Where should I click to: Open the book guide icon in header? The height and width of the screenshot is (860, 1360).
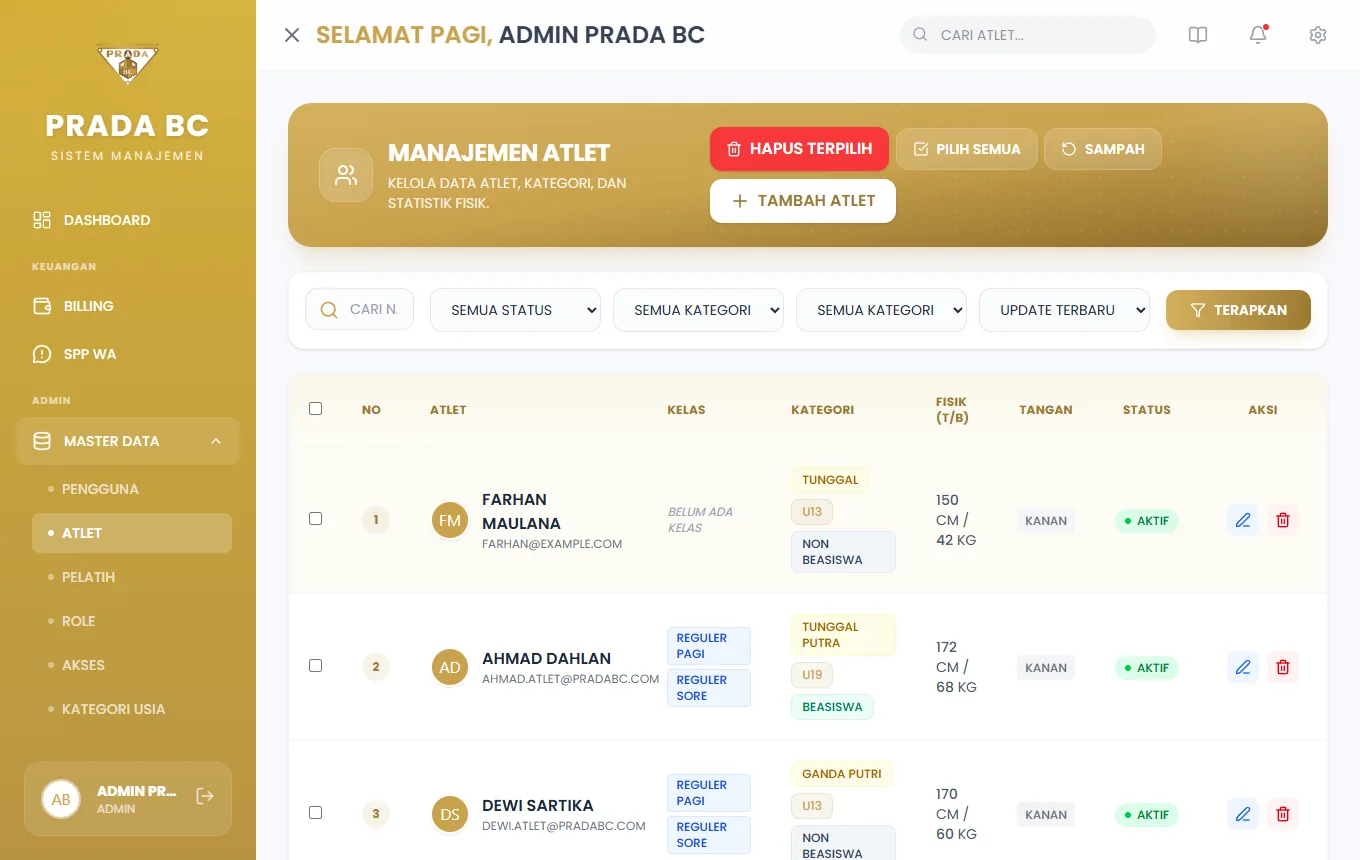pos(1198,35)
